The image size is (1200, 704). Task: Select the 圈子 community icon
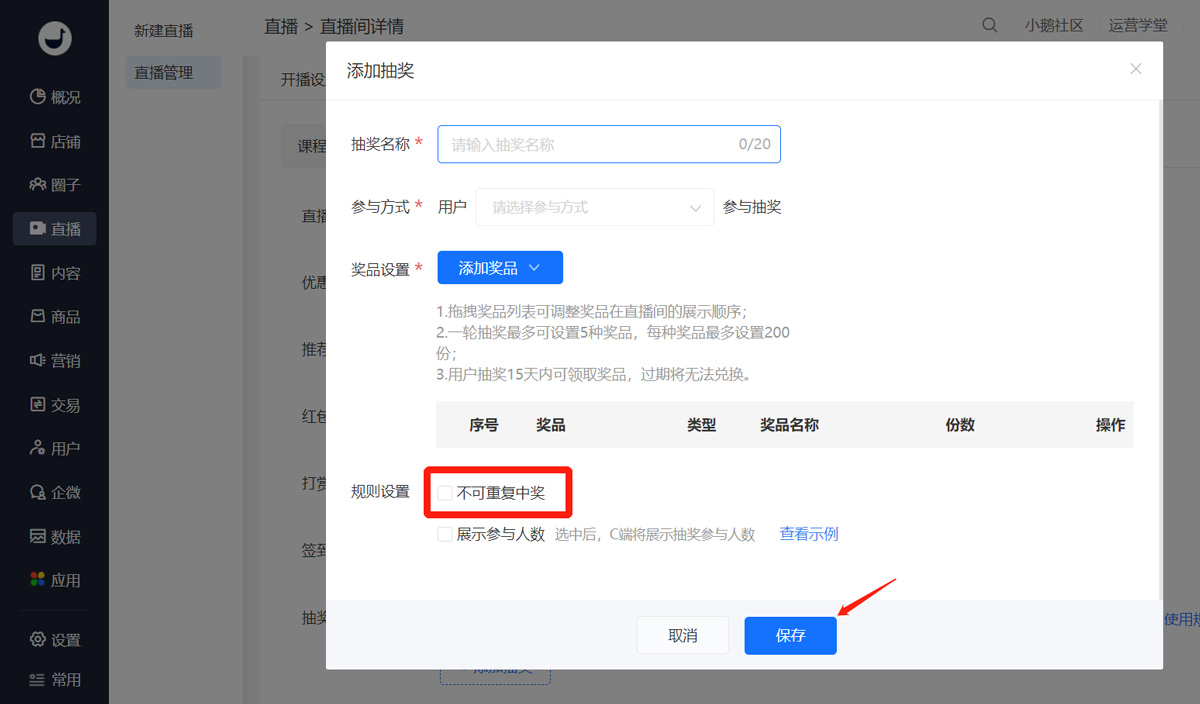pyautogui.click(x=38, y=185)
